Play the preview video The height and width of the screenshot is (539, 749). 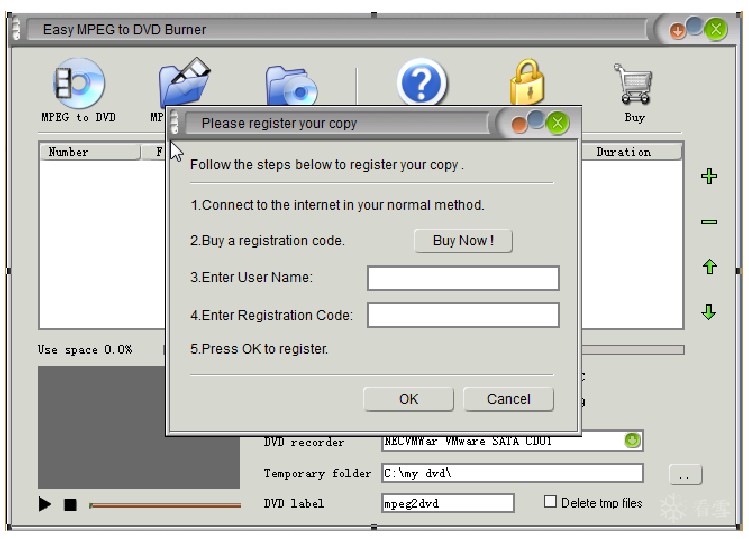(45, 504)
